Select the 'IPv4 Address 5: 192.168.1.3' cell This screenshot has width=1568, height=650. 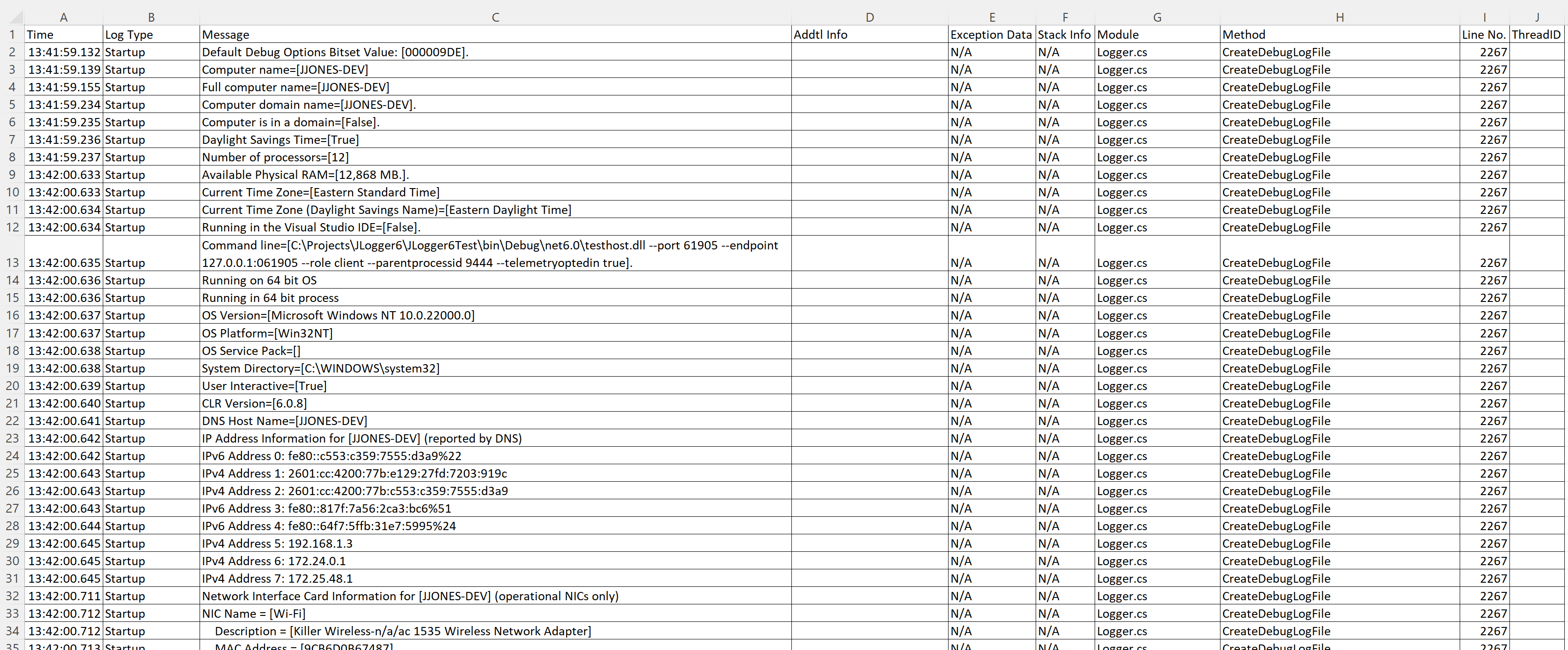click(495, 544)
